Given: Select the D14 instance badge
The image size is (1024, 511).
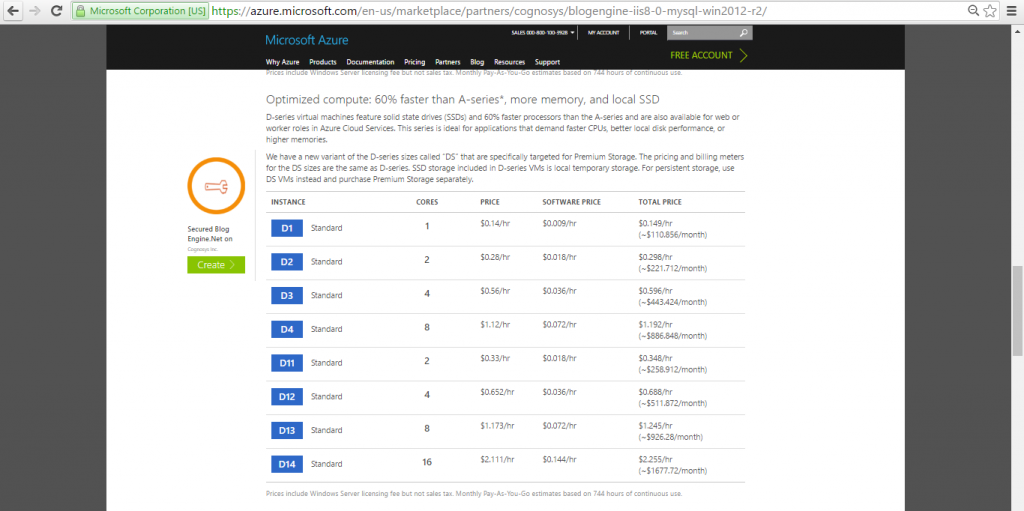Looking at the screenshot, I should [x=286, y=464].
